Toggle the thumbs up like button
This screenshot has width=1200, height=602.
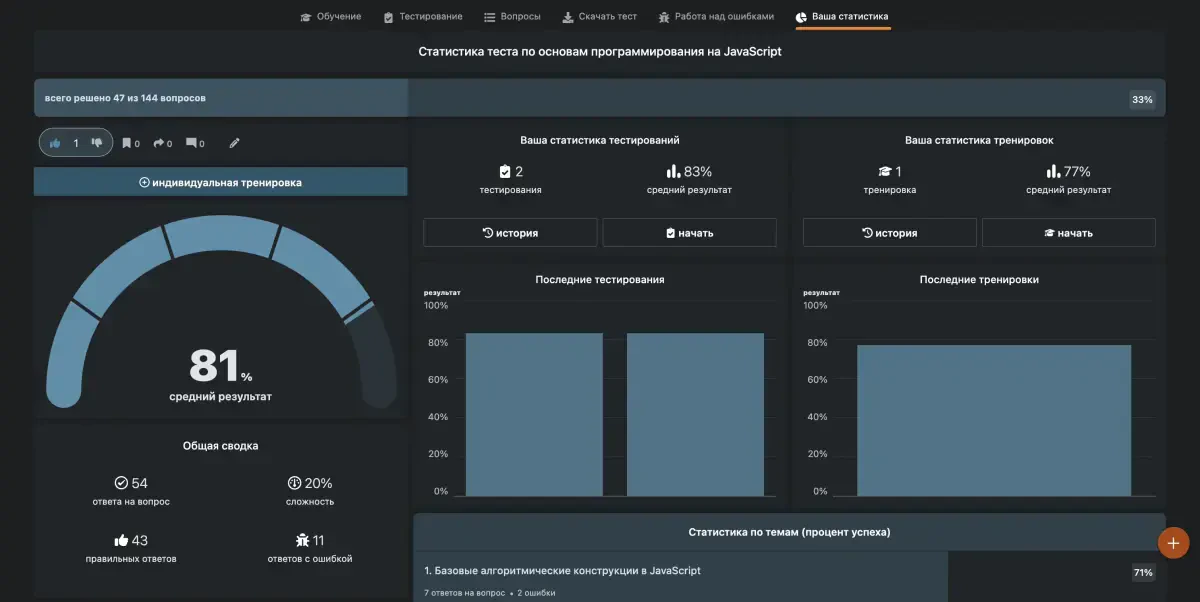55,142
